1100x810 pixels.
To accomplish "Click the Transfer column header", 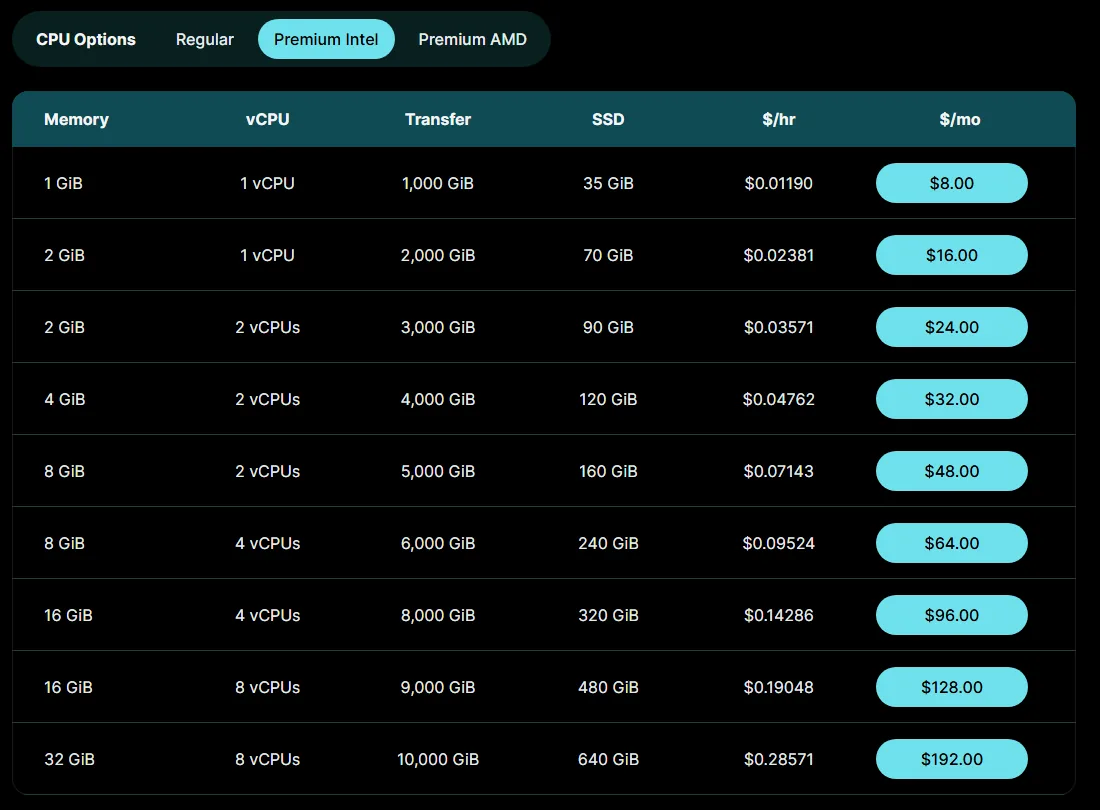I will tap(438, 119).
